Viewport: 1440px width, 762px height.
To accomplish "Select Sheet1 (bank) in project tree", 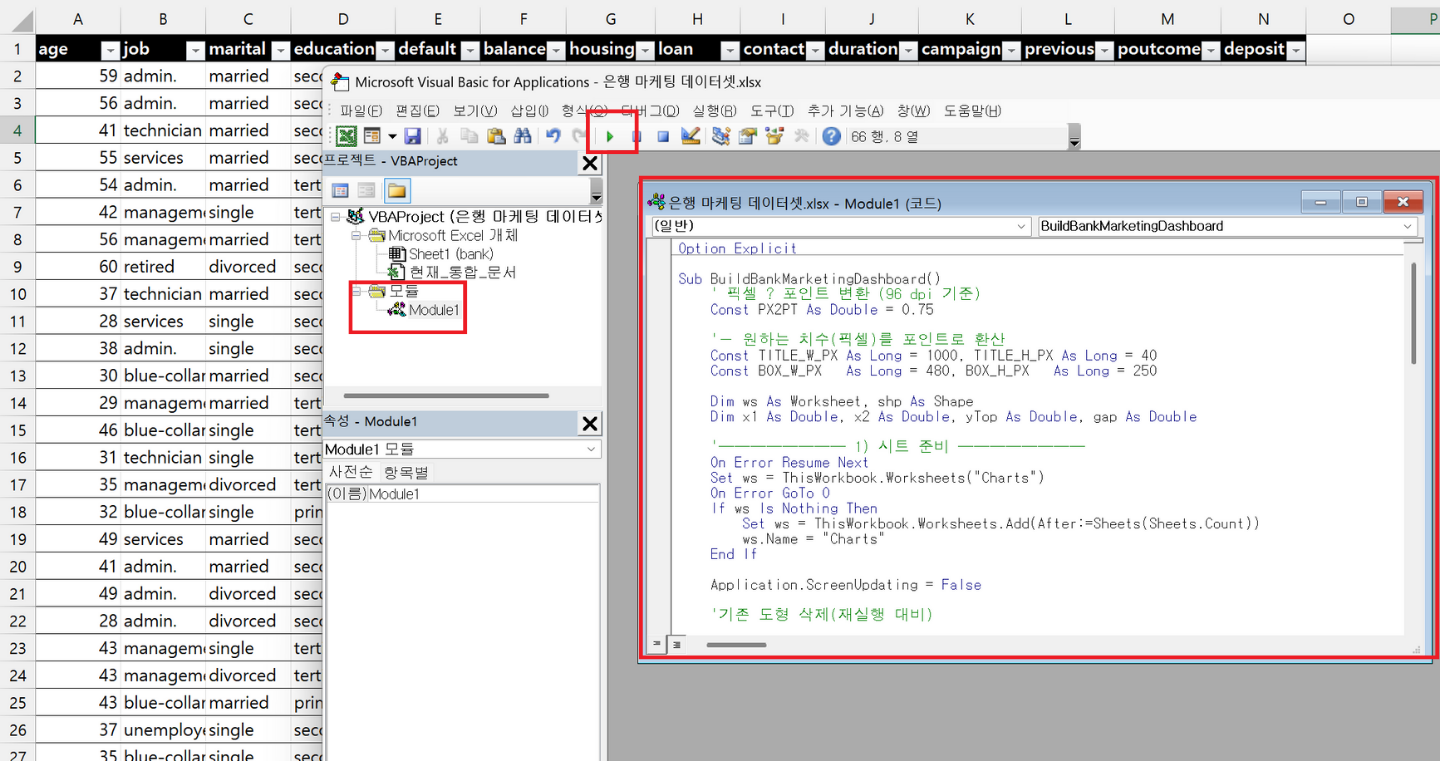I will pos(450,254).
